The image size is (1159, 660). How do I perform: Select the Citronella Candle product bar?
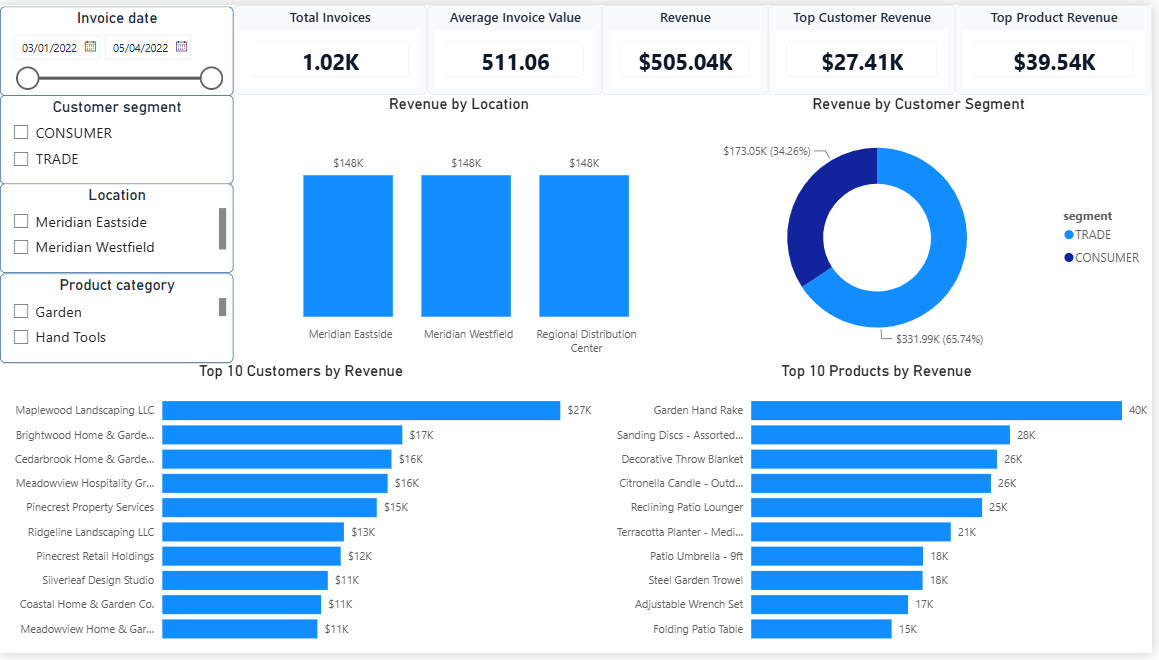871,483
